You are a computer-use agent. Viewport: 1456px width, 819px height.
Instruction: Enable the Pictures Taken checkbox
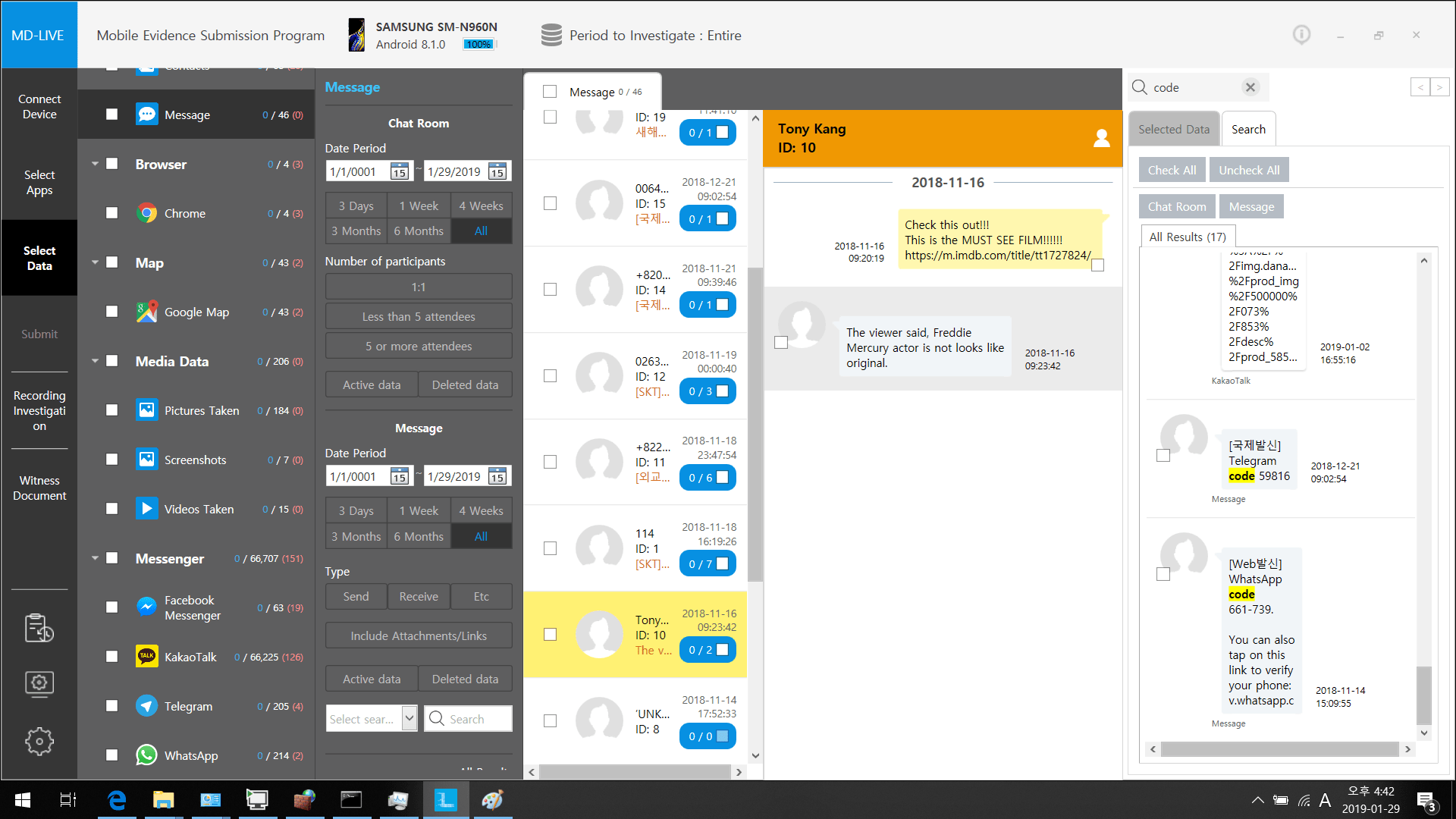click(112, 410)
